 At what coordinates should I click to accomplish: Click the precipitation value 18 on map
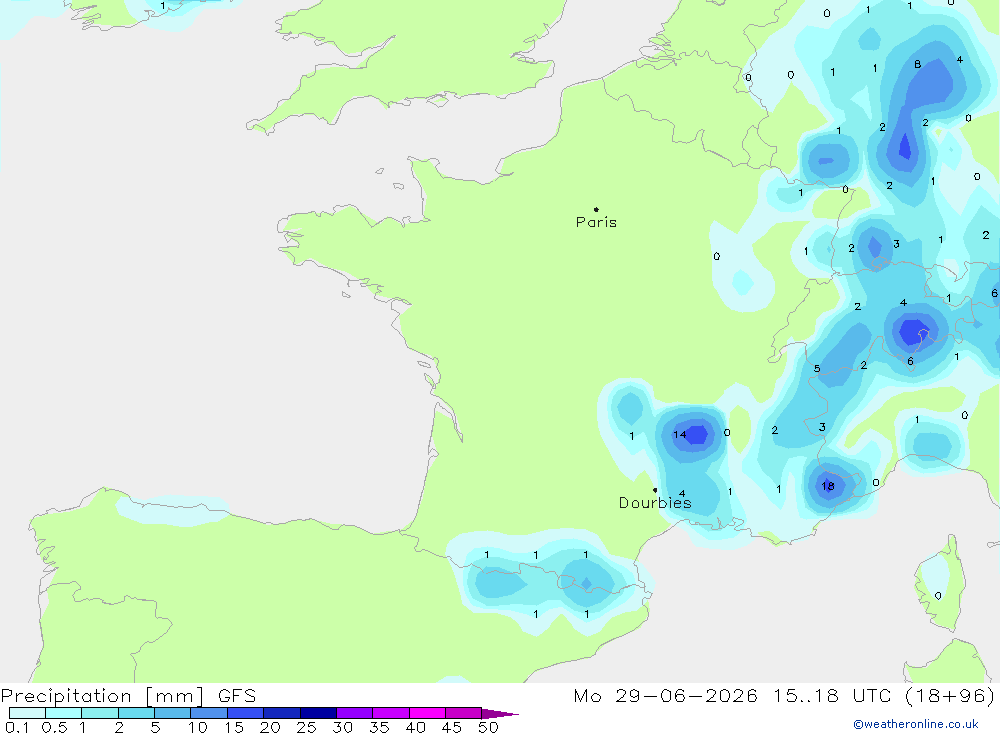point(828,486)
